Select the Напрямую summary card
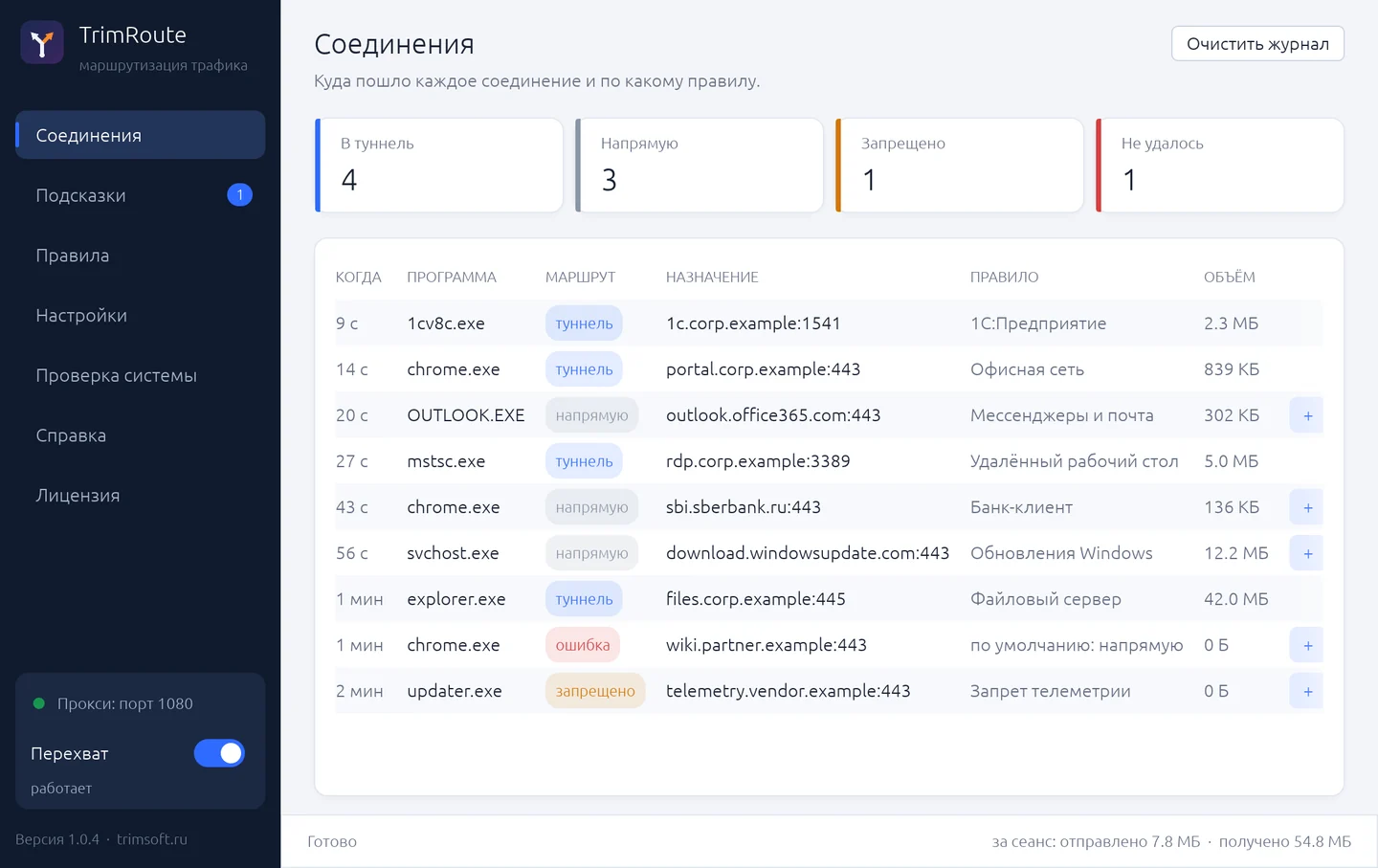The image size is (1378, 868). (x=700, y=165)
